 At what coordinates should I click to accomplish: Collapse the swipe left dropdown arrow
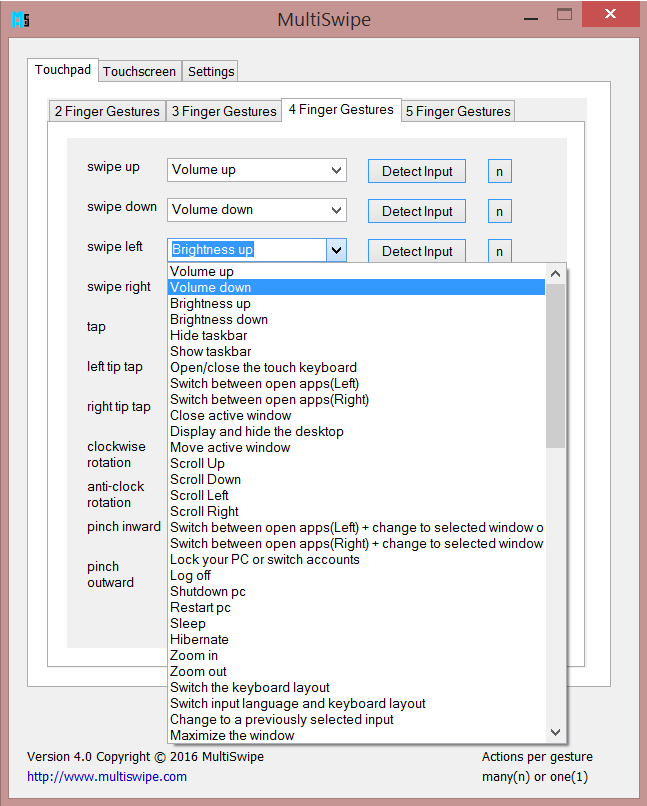pos(336,250)
